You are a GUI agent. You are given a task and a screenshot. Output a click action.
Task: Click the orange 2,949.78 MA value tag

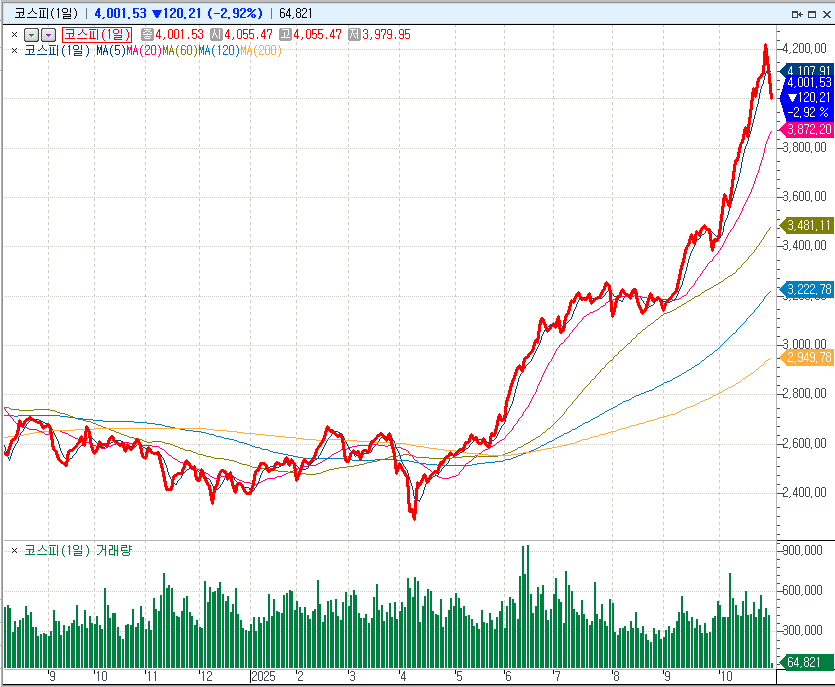(x=808, y=357)
